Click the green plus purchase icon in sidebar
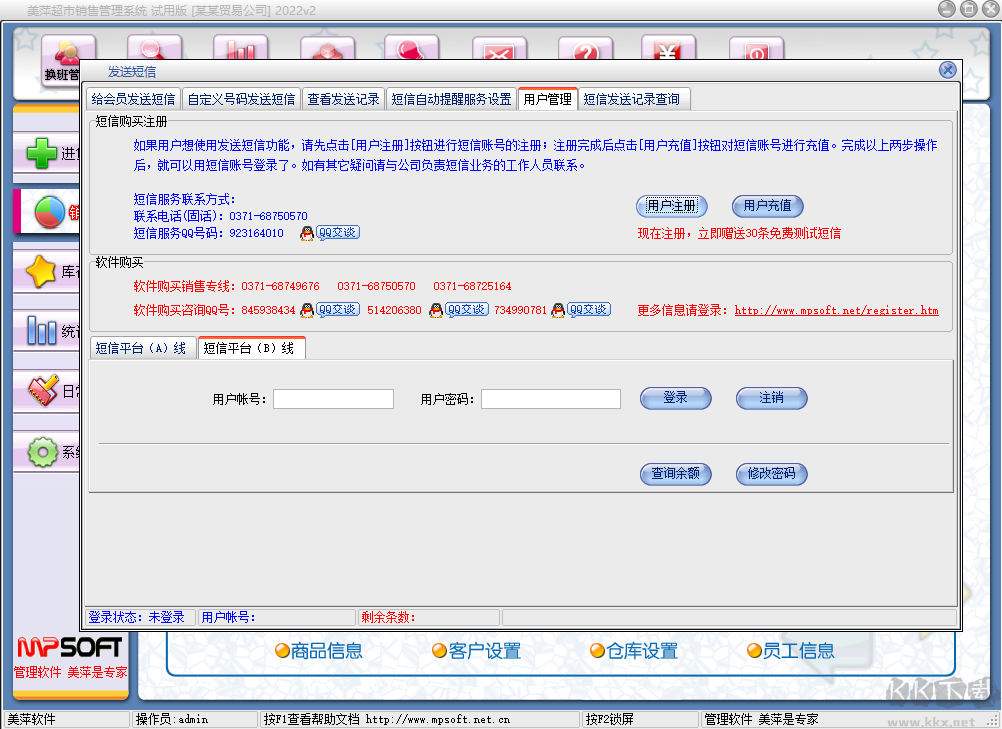The height and width of the screenshot is (729, 1002). click(42, 153)
